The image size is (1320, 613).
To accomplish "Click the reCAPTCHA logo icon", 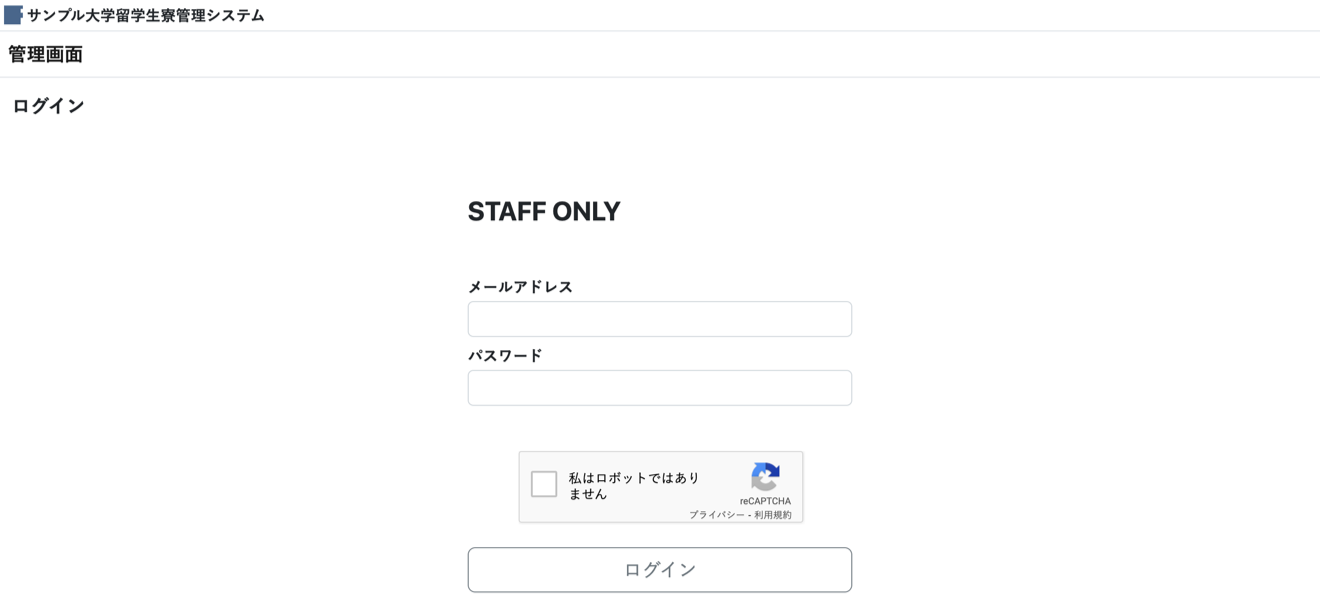I will [765, 477].
